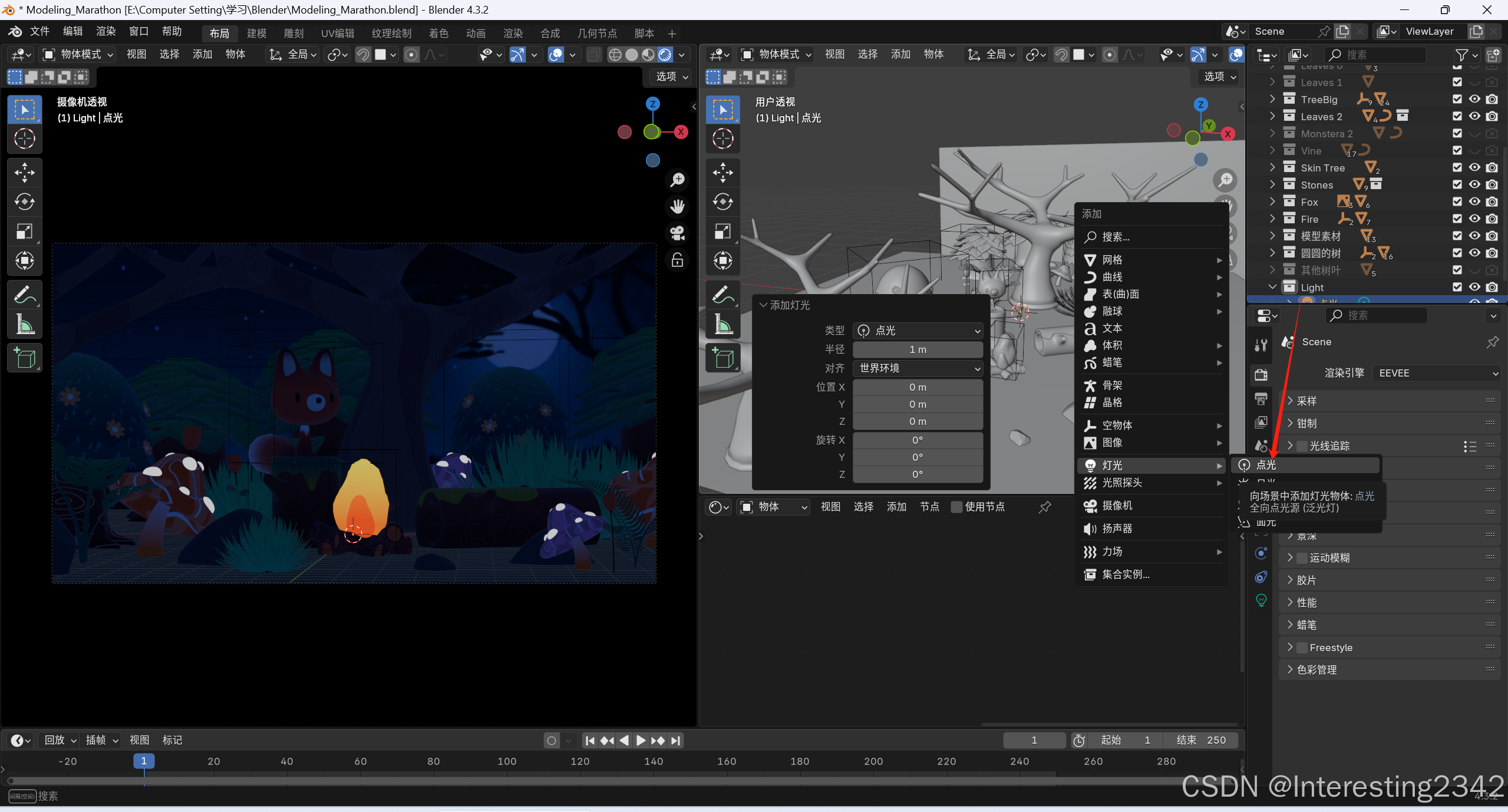Hide the Fox collection in viewport
This screenshot has height=812, width=1508.
coord(1474,202)
